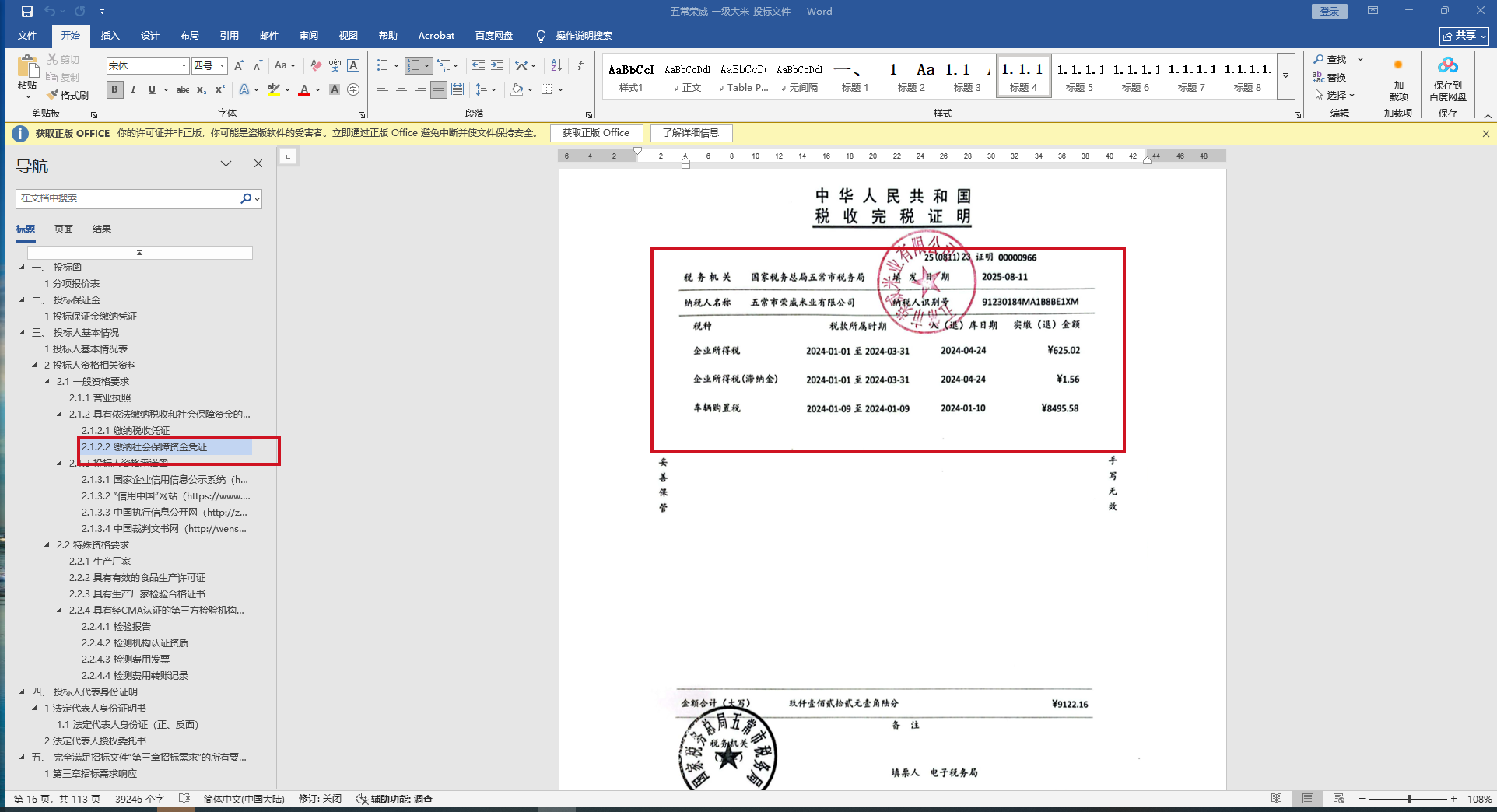Click the Superscript x² icon

[220, 89]
